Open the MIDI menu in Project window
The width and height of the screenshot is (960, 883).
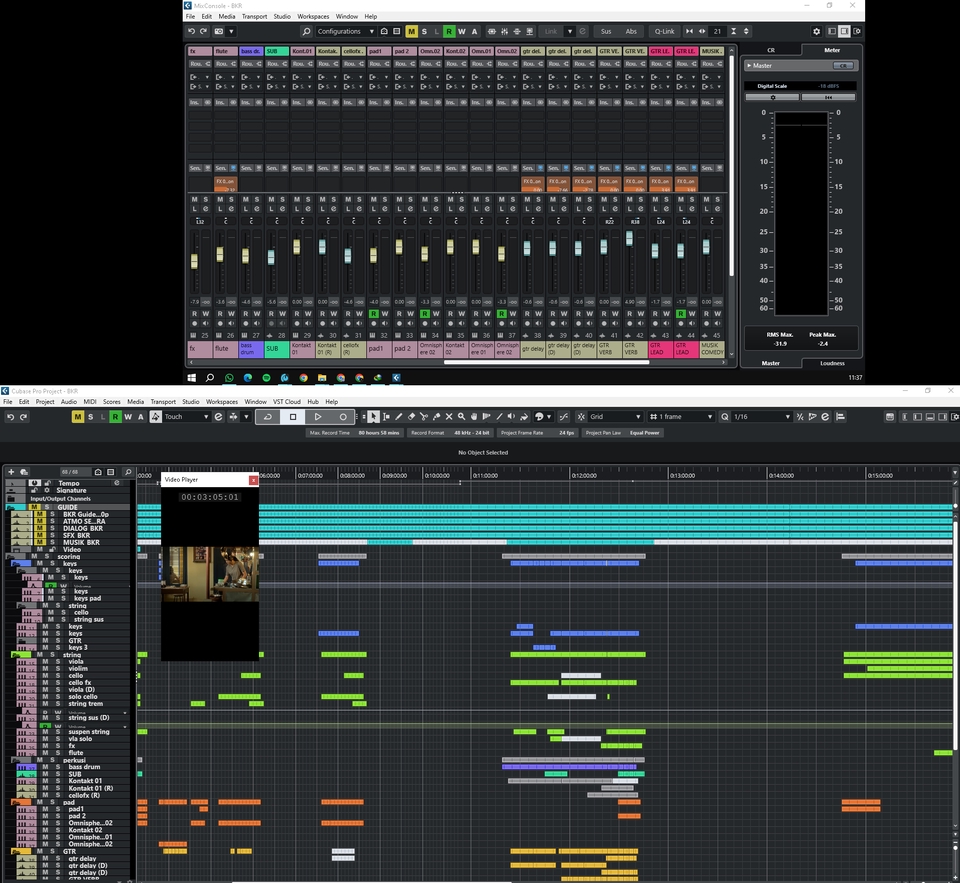(90, 402)
